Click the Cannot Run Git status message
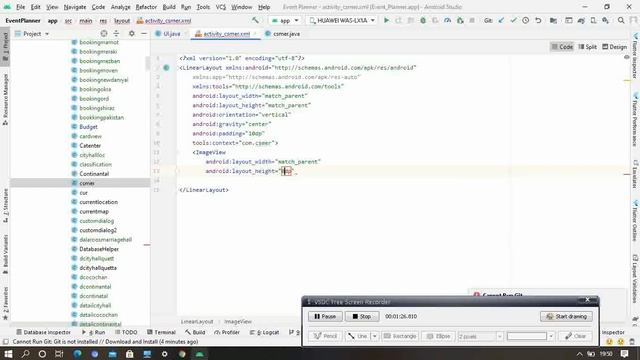Screen dimensions: 640x360 (x=105, y=342)
